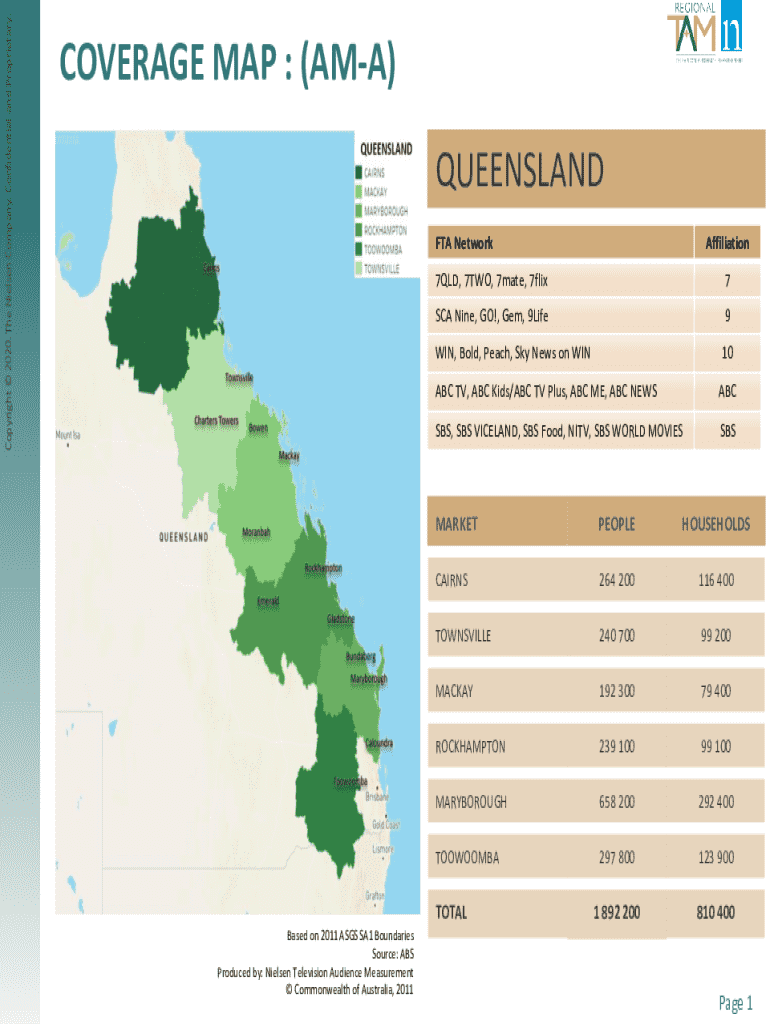Click the Page 1 footer label
This screenshot has height=1024, width=770.
pos(735,1002)
